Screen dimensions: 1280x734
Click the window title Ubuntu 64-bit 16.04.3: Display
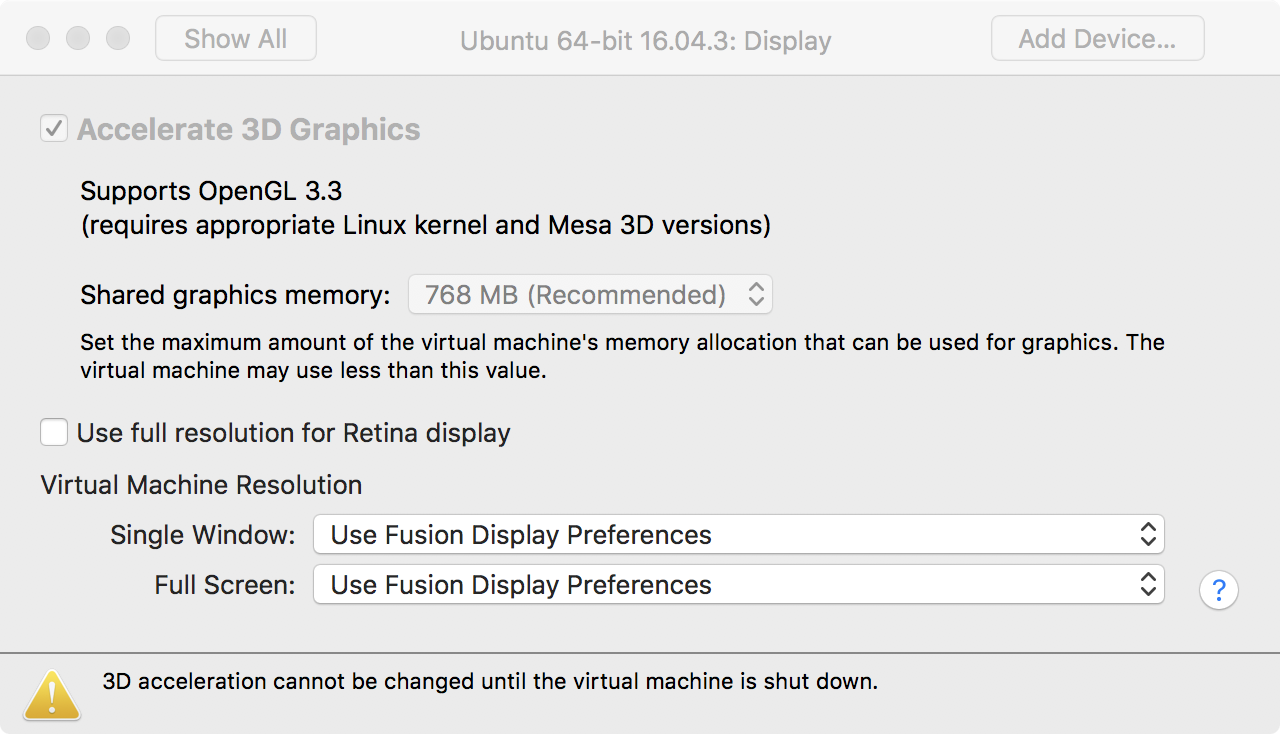tap(645, 41)
